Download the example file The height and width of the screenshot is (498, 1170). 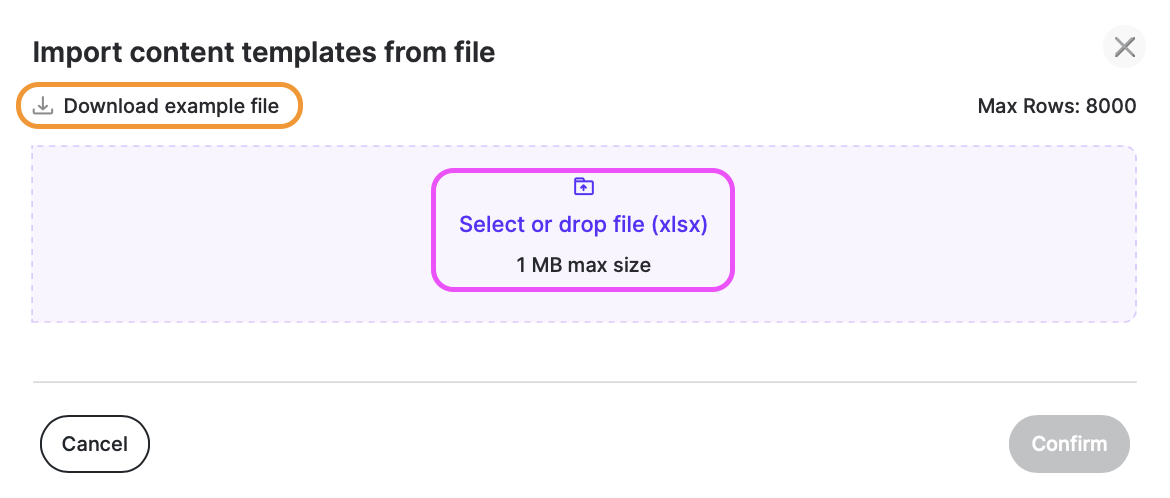[159, 106]
